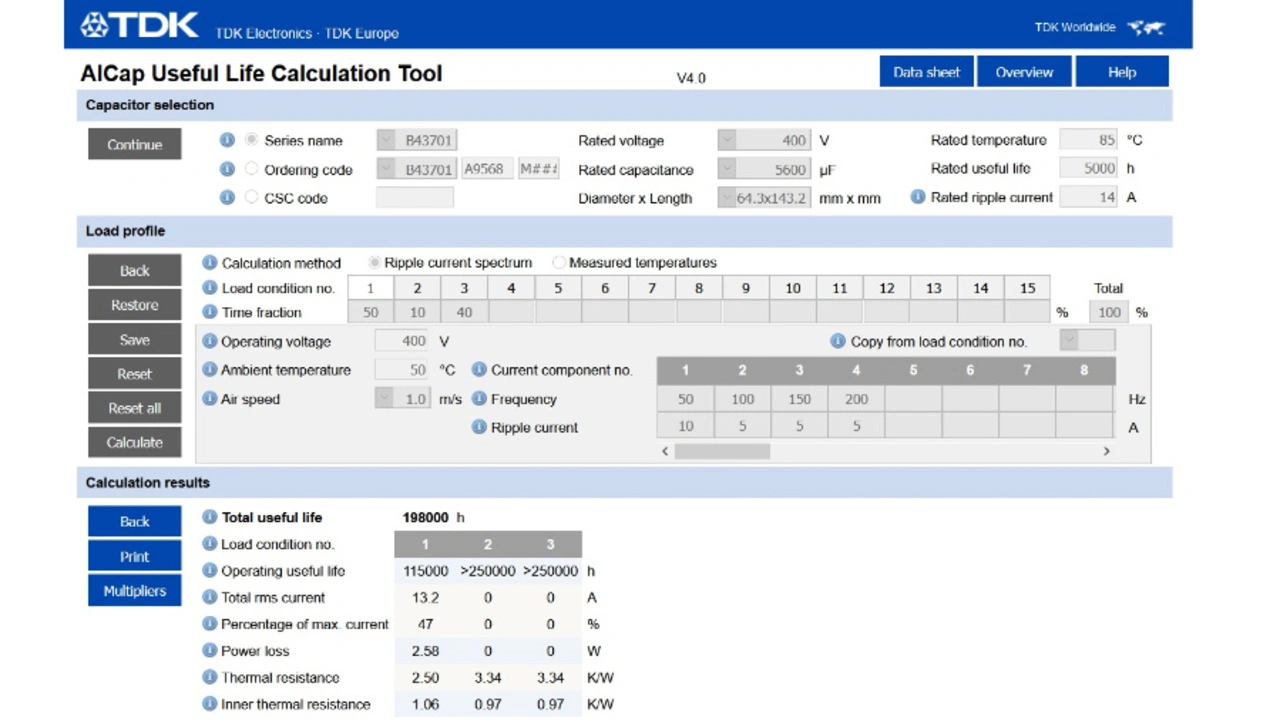Click the info icon next to Power loss
Image resolution: width=1280 pixels, height=720 pixels.
pyautogui.click(x=210, y=651)
